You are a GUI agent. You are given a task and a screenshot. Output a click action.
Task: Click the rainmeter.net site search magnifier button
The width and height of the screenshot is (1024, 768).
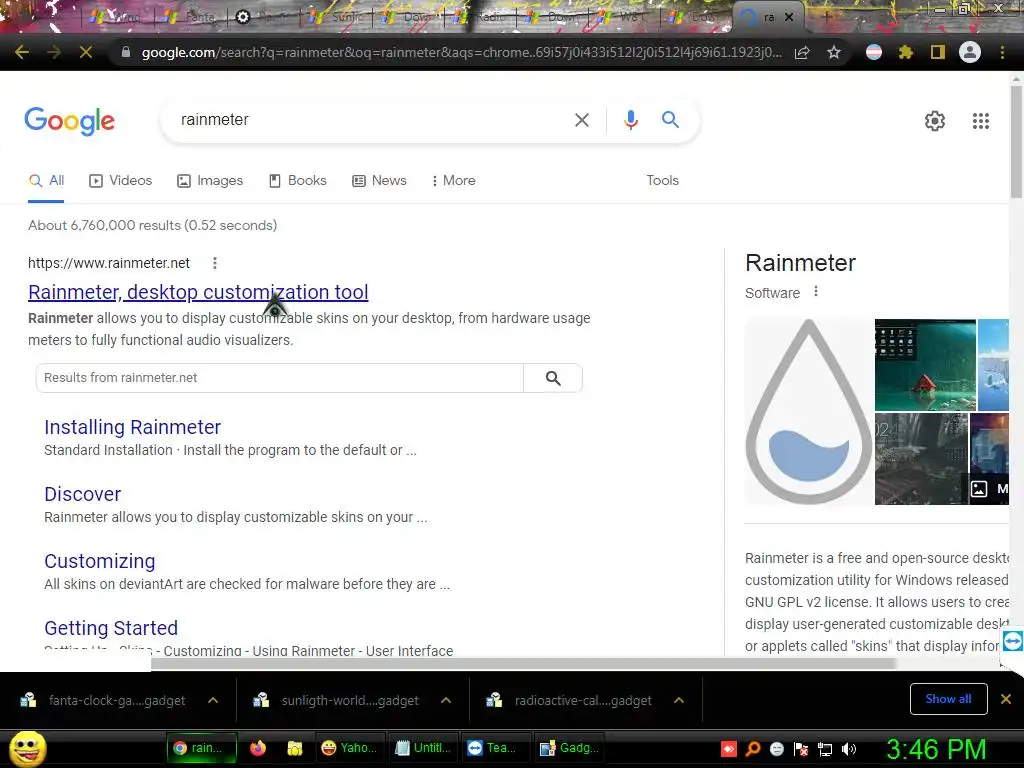(x=553, y=378)
